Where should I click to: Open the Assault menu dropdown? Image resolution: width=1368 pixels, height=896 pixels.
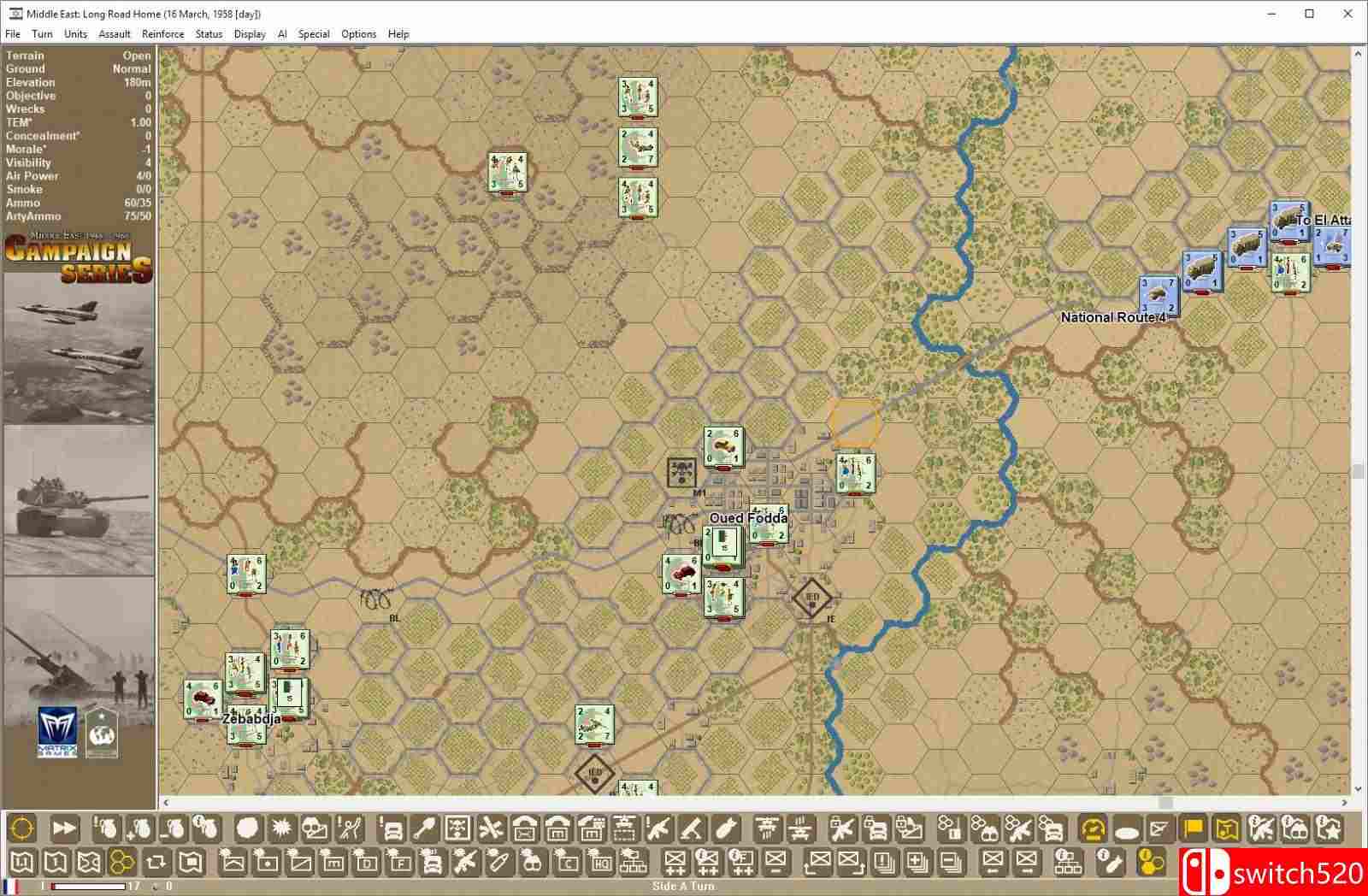[115, 34]
